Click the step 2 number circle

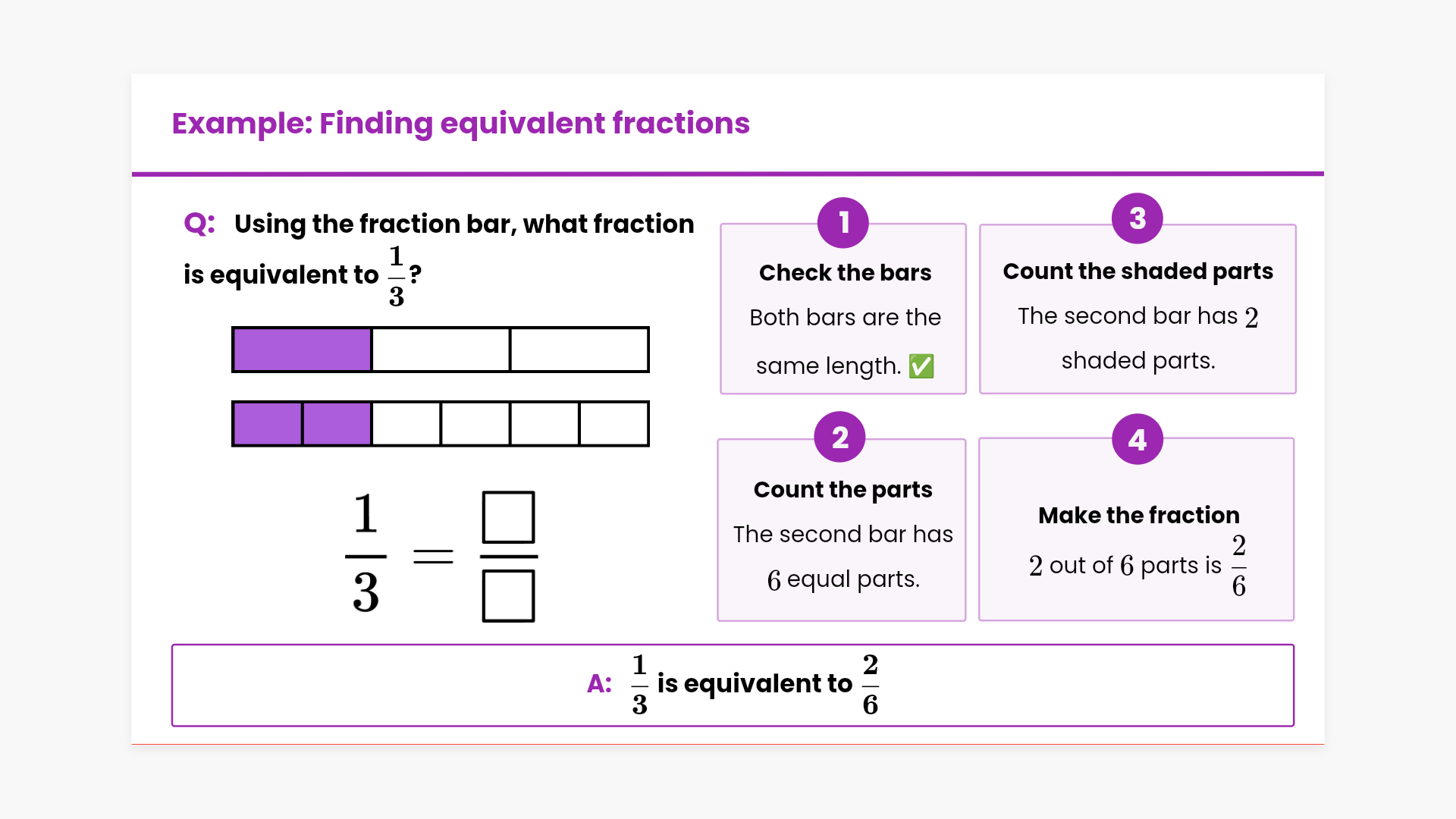(839, 438)
